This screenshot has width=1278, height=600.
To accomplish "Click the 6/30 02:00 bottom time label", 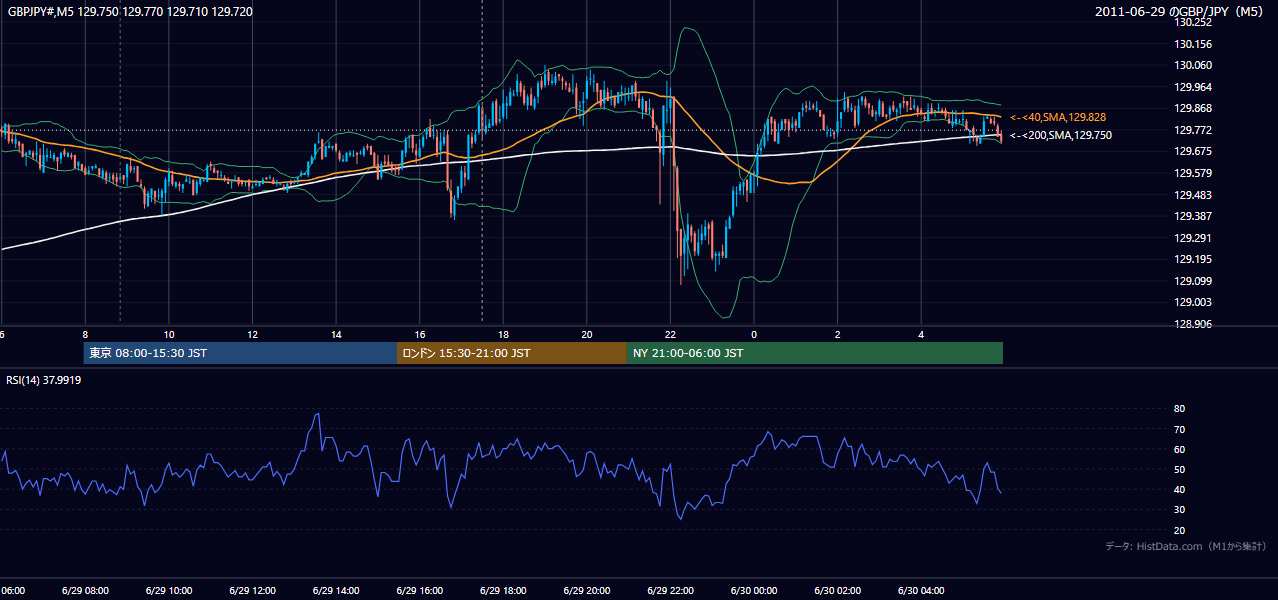I will [x=838, y=591].
